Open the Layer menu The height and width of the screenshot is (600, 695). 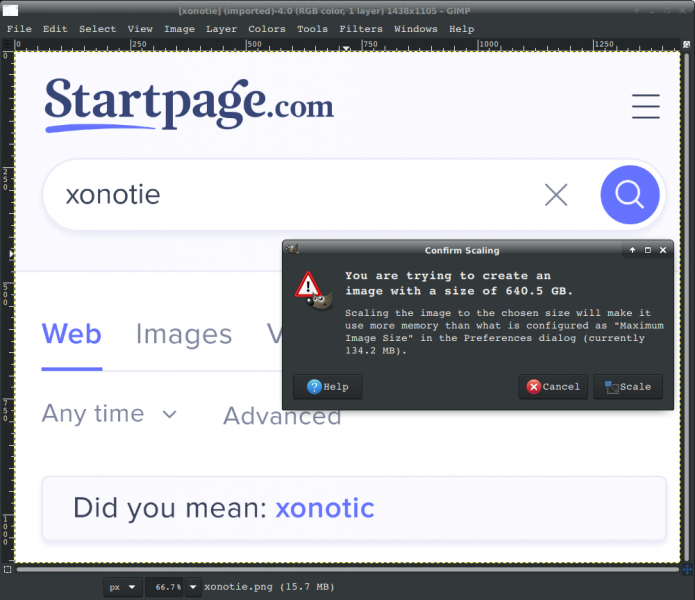pos(221,29)
